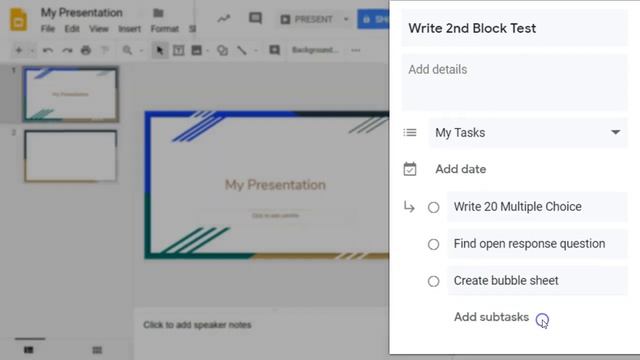Switch to filmstrip view icon
Viewport: 640px width, 360px height.
(x=29, y=350)
